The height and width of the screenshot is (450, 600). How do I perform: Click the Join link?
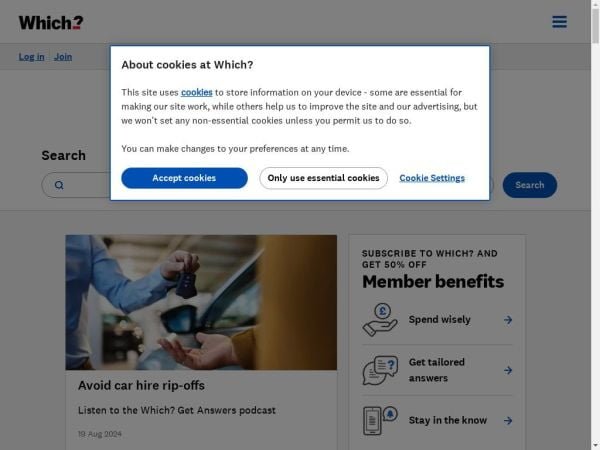tap(63, 57)
